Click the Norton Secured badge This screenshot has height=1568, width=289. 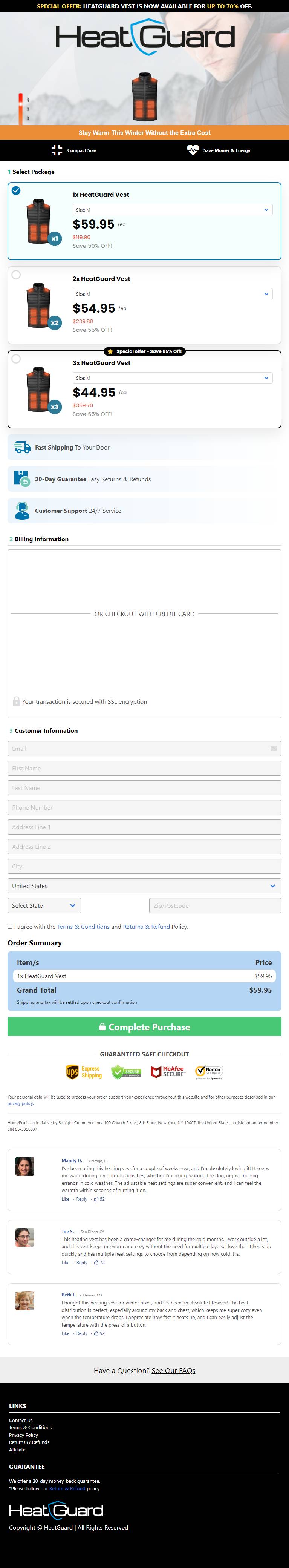(209, 1072)
